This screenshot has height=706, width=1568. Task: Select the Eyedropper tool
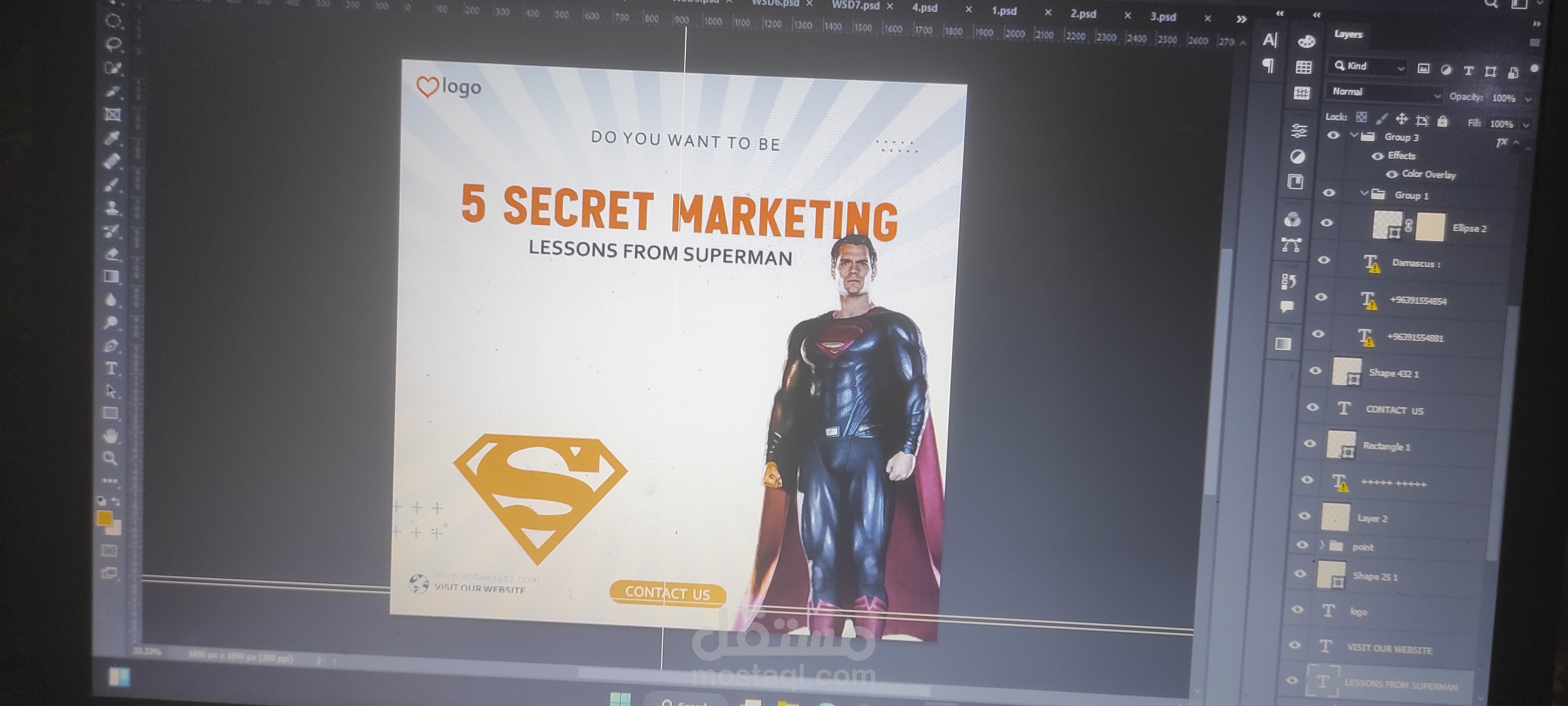(113, 138)
